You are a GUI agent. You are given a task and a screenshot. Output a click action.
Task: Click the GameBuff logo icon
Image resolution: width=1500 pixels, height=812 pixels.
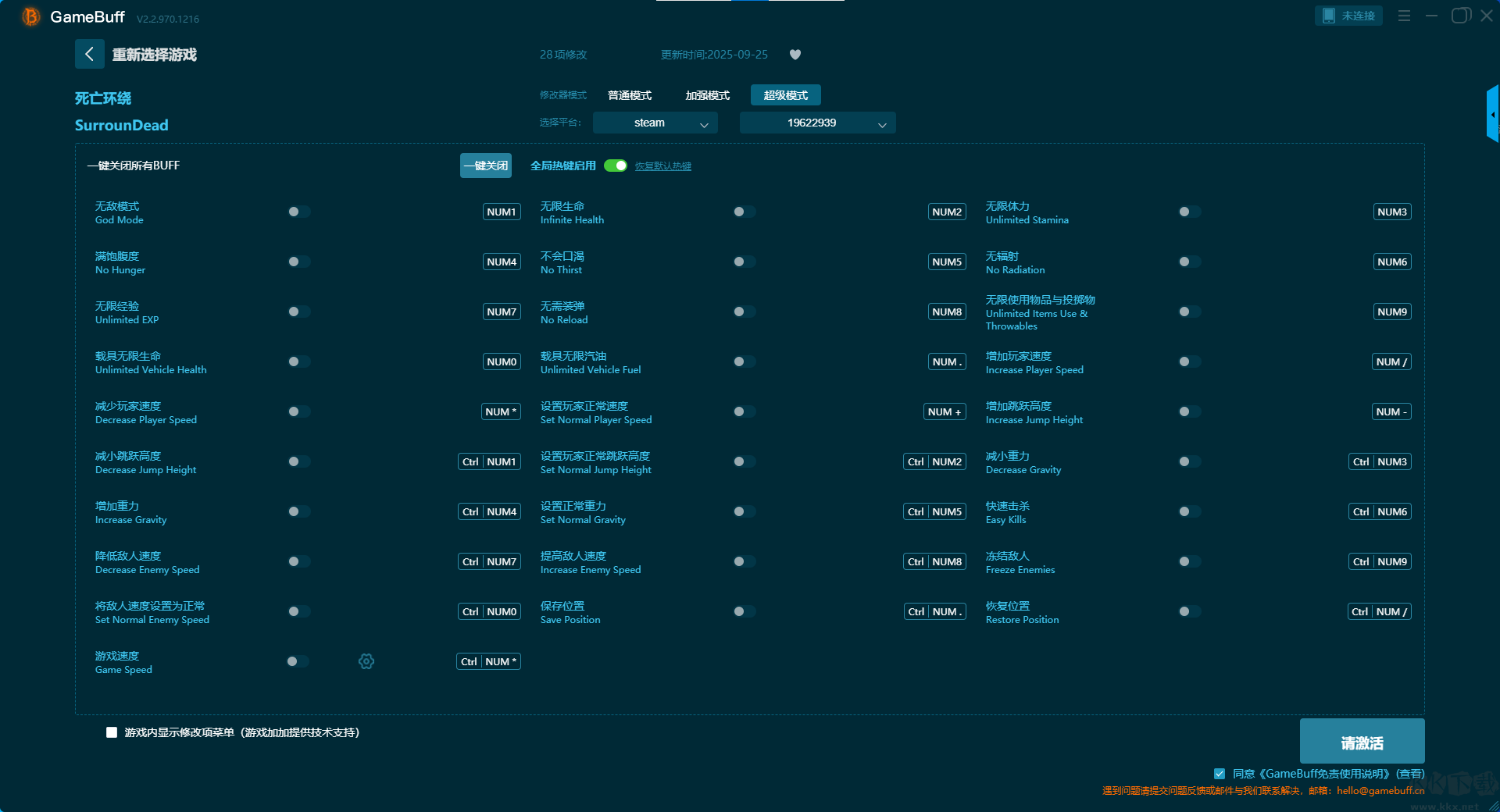30,16
